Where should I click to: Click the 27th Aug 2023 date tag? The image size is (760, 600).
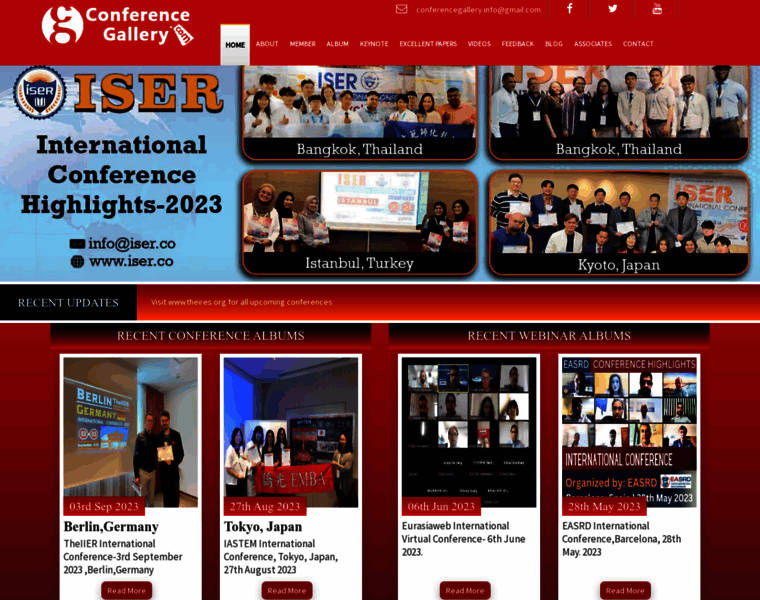(x=265, y=506)
